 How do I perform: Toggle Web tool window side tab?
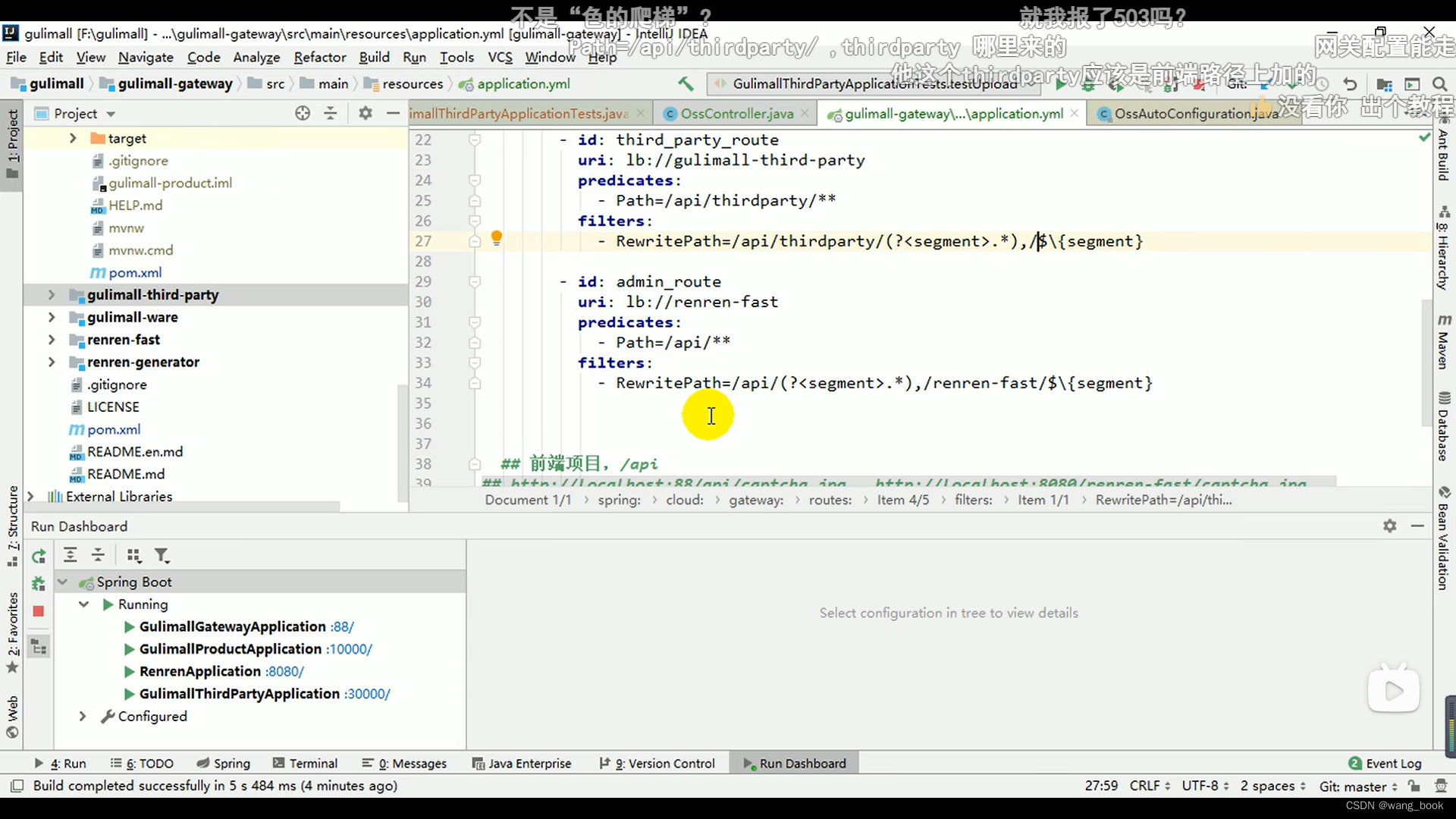point(12,716)
